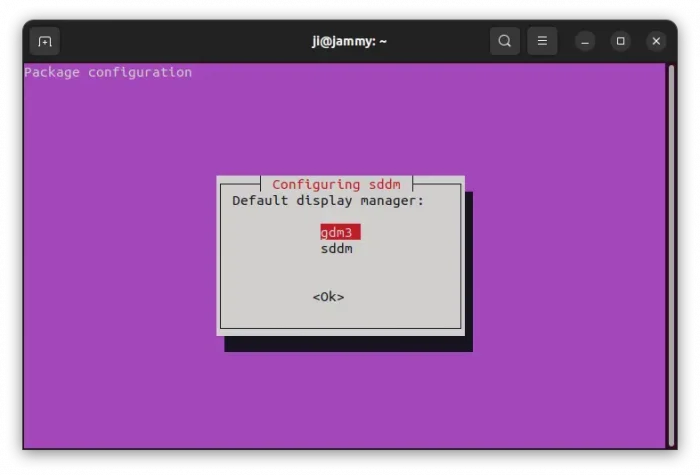Click the Default display manager label
The width and height of the screenshot is (700, 475).
click(328, 200)
